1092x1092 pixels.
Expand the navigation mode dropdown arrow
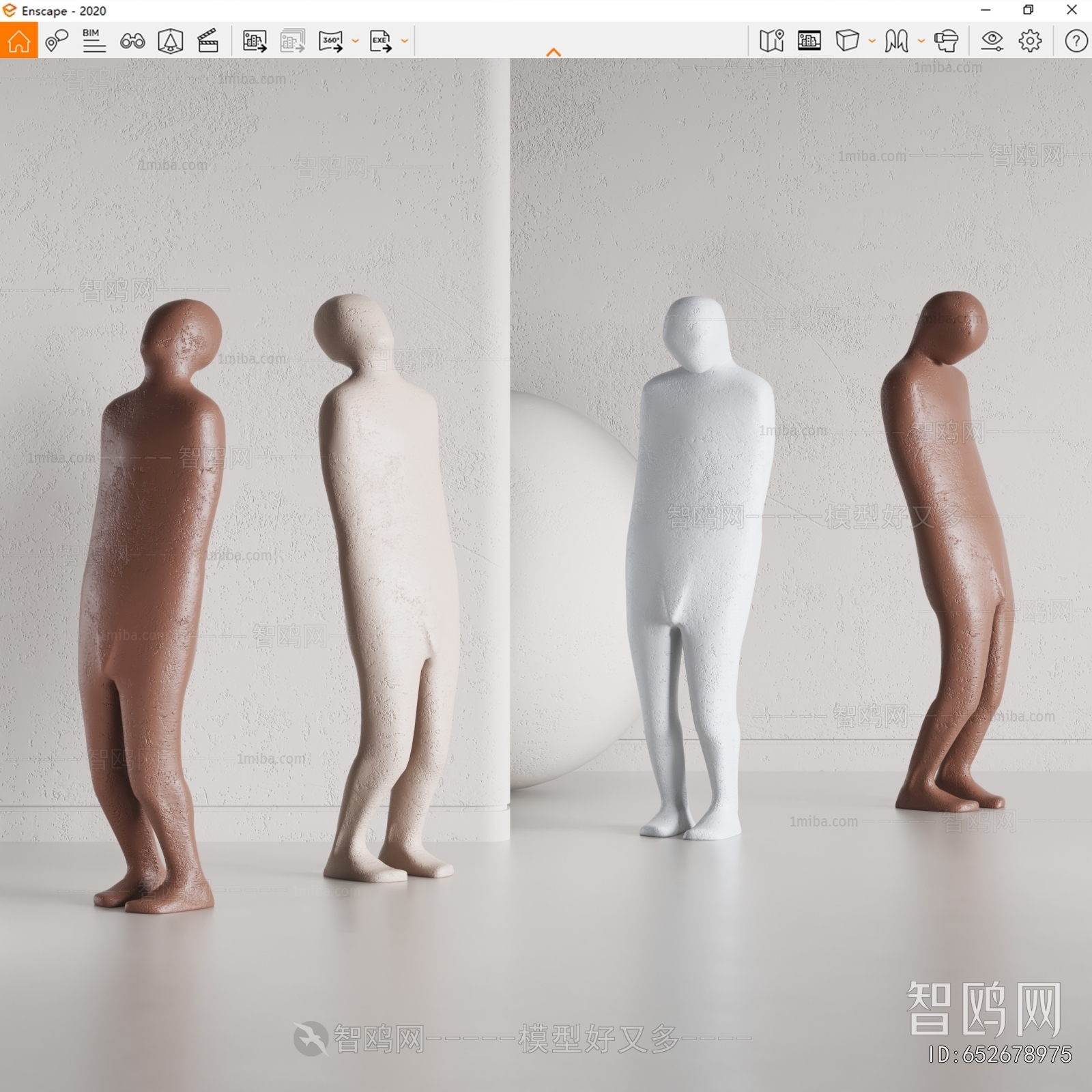pyautogui.click(x=921, y=41)
